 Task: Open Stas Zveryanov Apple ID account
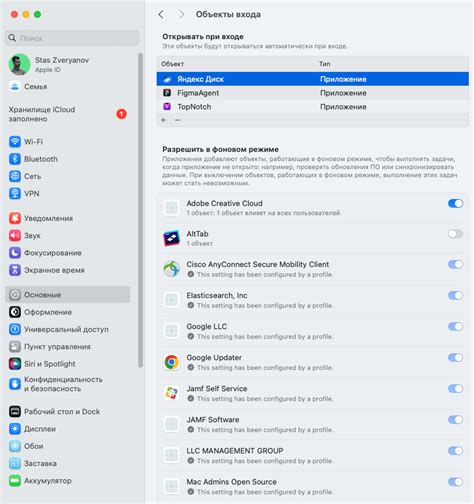pyautogui.click(x=49, y=64)
